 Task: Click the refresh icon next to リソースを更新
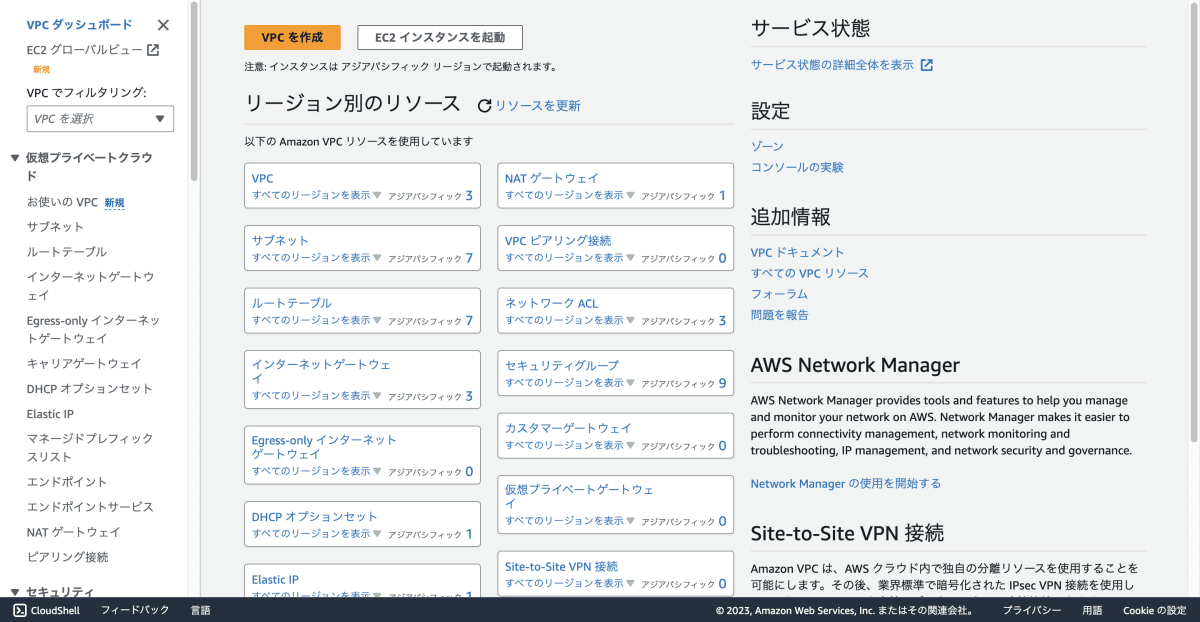coord(485,106)
